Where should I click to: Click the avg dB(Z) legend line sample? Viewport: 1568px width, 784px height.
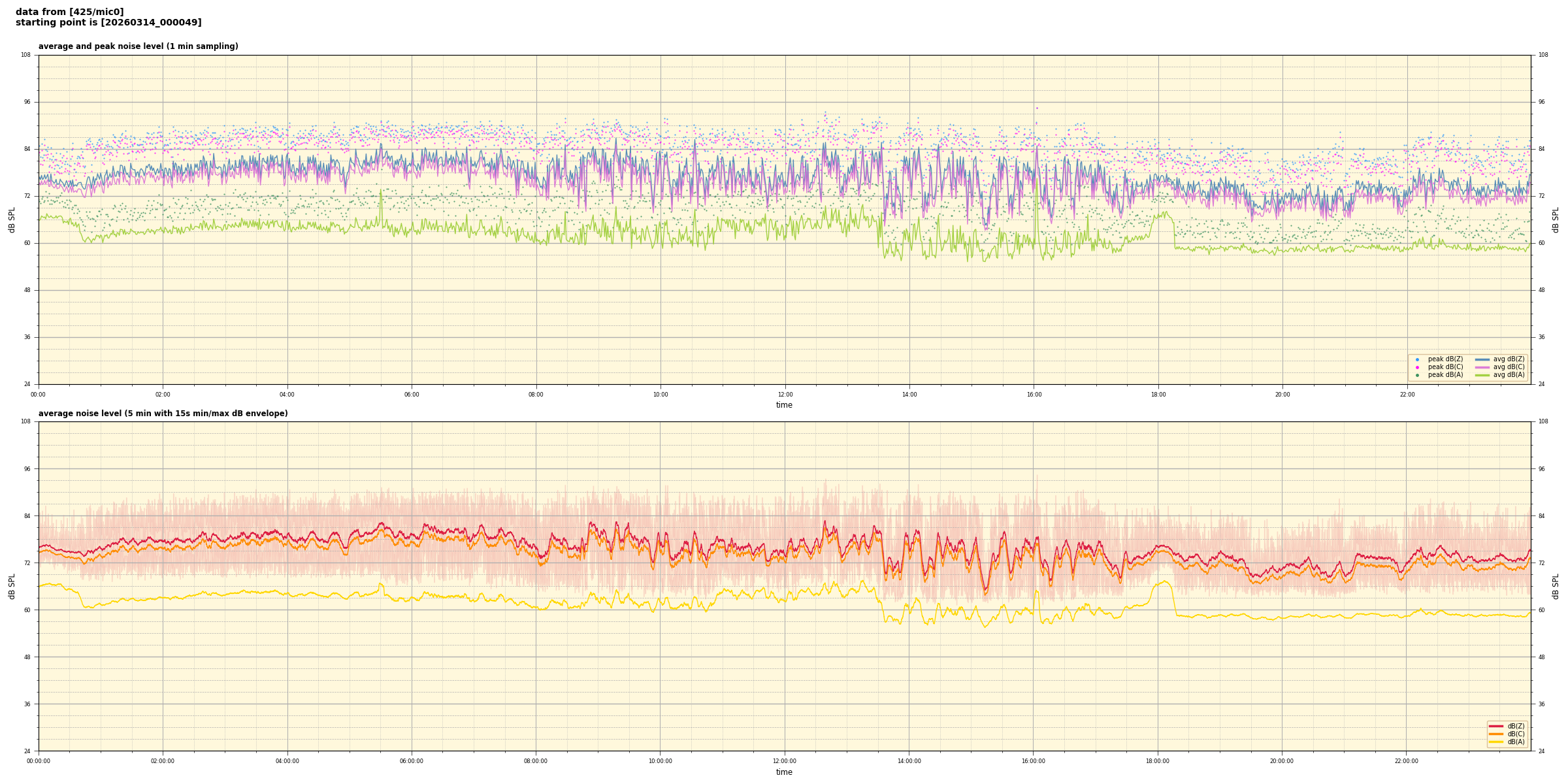(1482, 359)
